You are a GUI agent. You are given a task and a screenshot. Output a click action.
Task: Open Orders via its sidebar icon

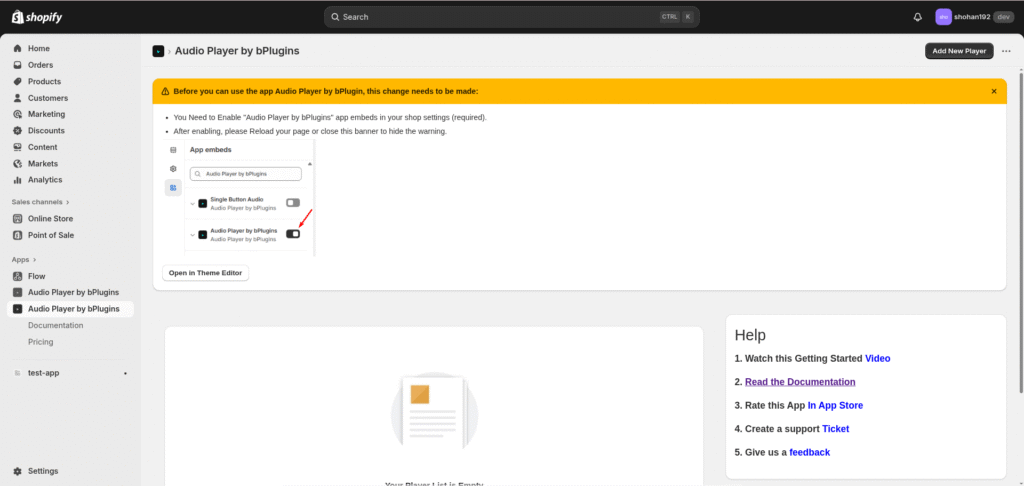(18, 65)
